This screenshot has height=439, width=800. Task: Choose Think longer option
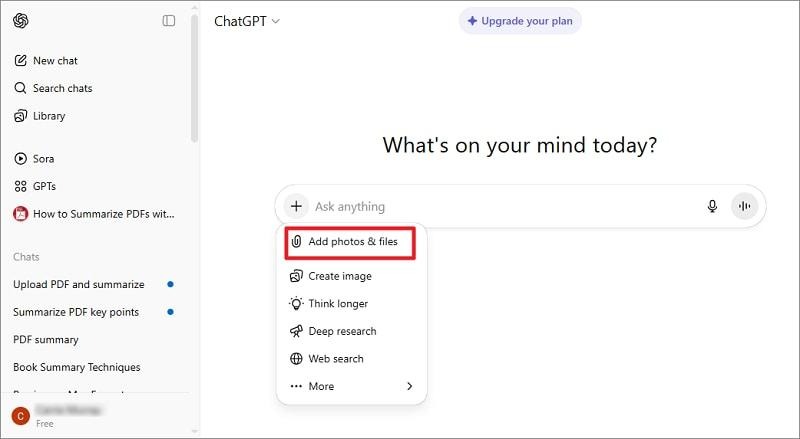pyautogui.click(x=337, y=304)
